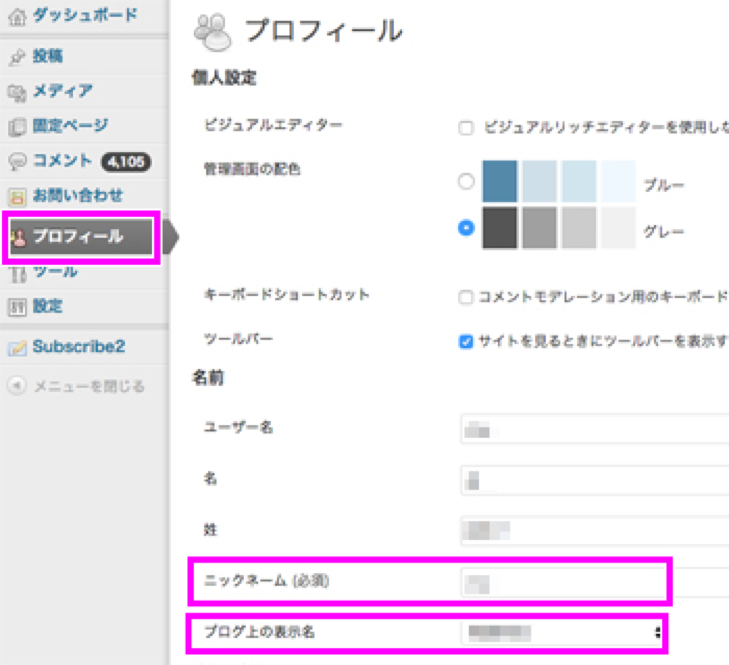Click the 設定 settings icon in sidebar

click(x=16, y=307)
